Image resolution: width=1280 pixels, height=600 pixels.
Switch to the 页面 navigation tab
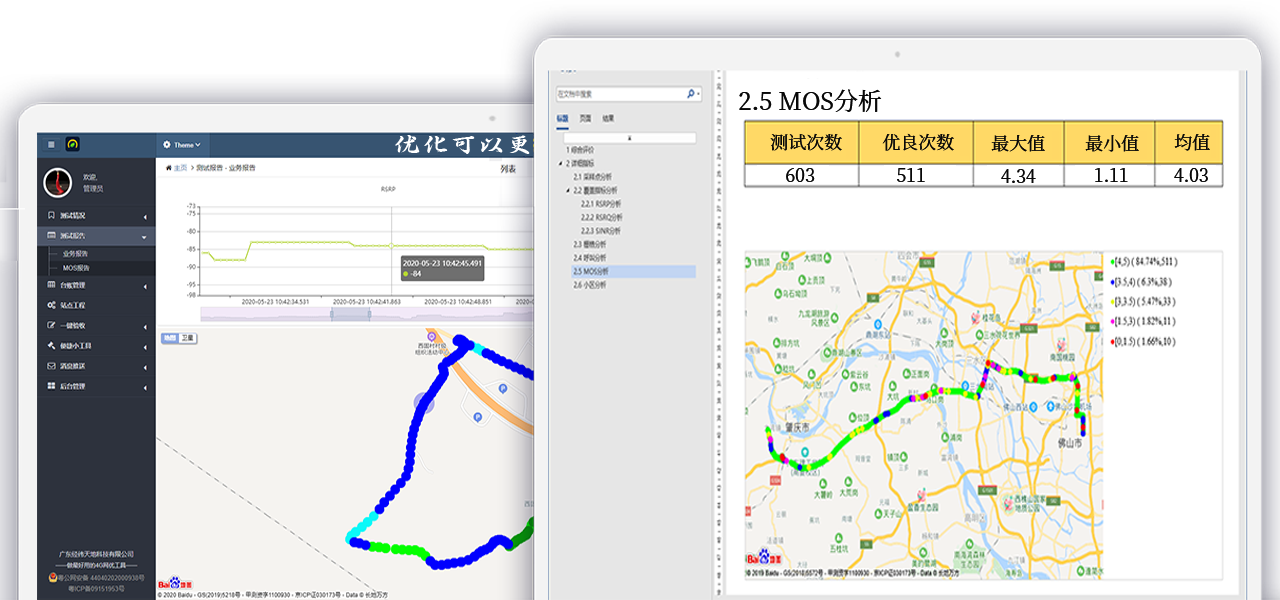pos(585,118)
